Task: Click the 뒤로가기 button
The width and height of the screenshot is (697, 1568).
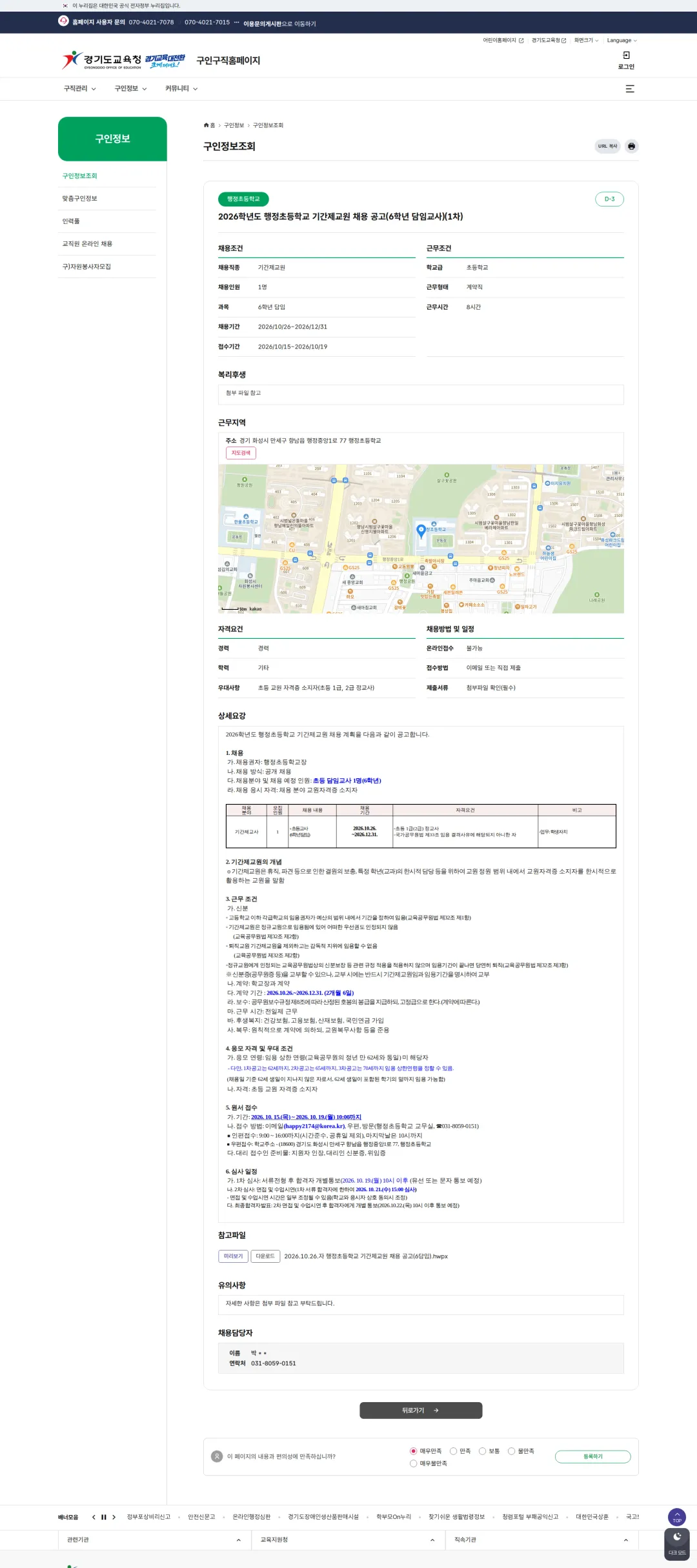Action: 421,1411
